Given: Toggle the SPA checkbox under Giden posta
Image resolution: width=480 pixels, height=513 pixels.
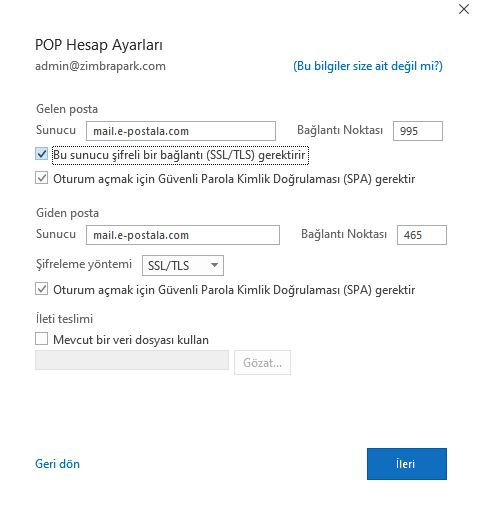Looking at the screenshot, I should pyautogui.click(x=42, y=289).
